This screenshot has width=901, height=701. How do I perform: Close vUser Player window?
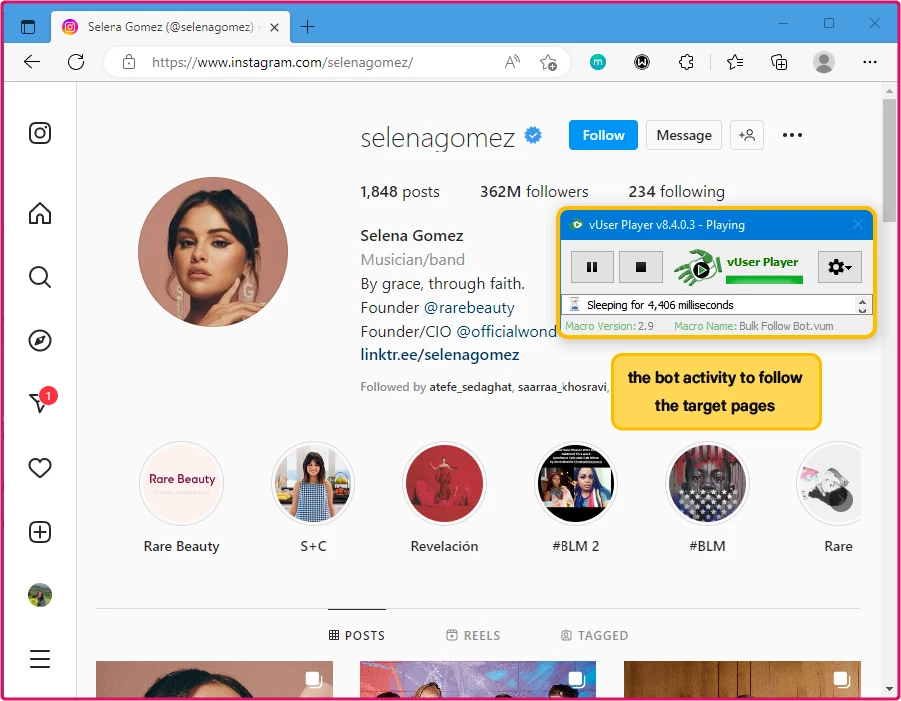(x=857, y=224)
